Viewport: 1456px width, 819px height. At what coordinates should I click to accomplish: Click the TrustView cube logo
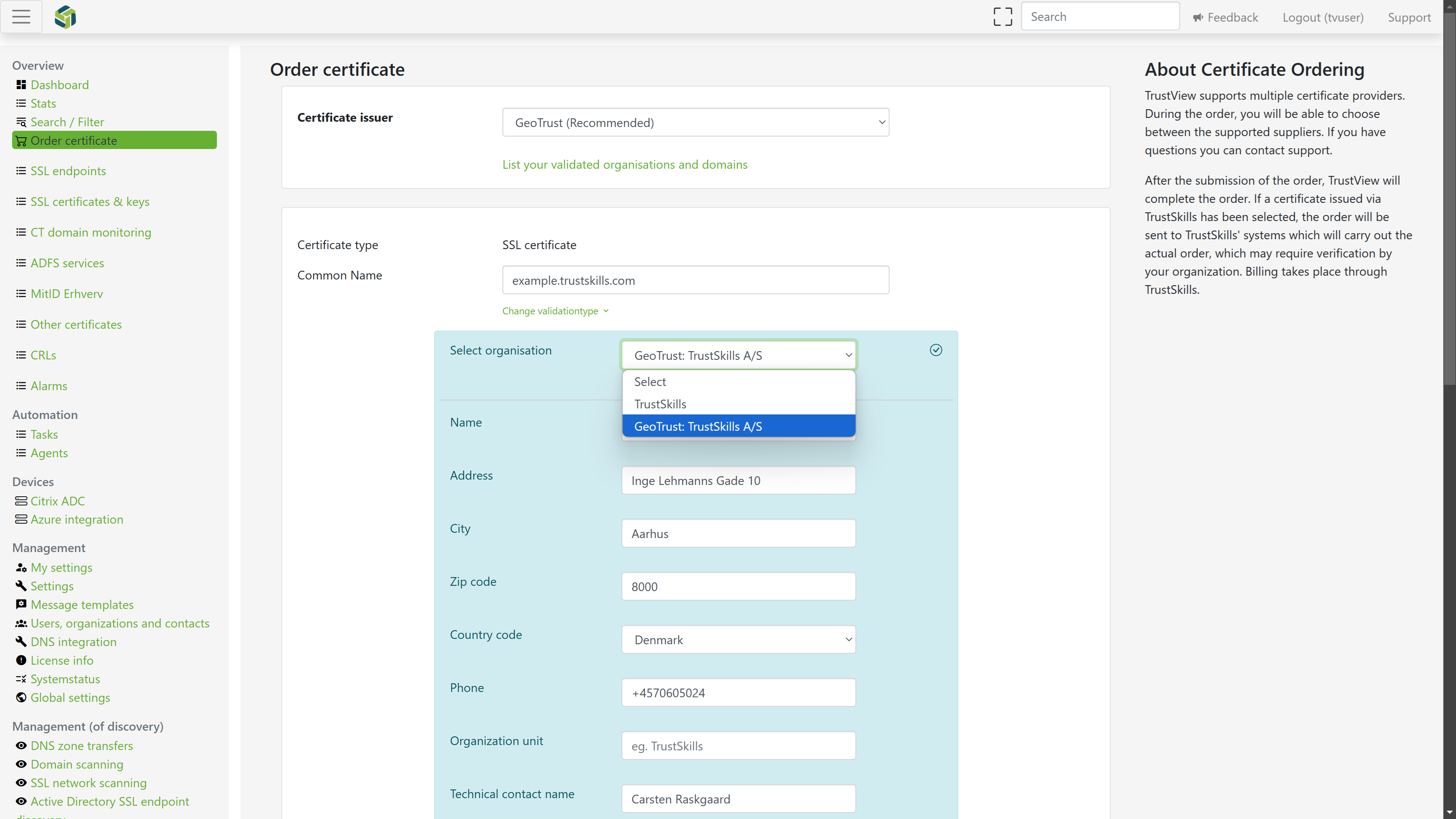point(66,17)
